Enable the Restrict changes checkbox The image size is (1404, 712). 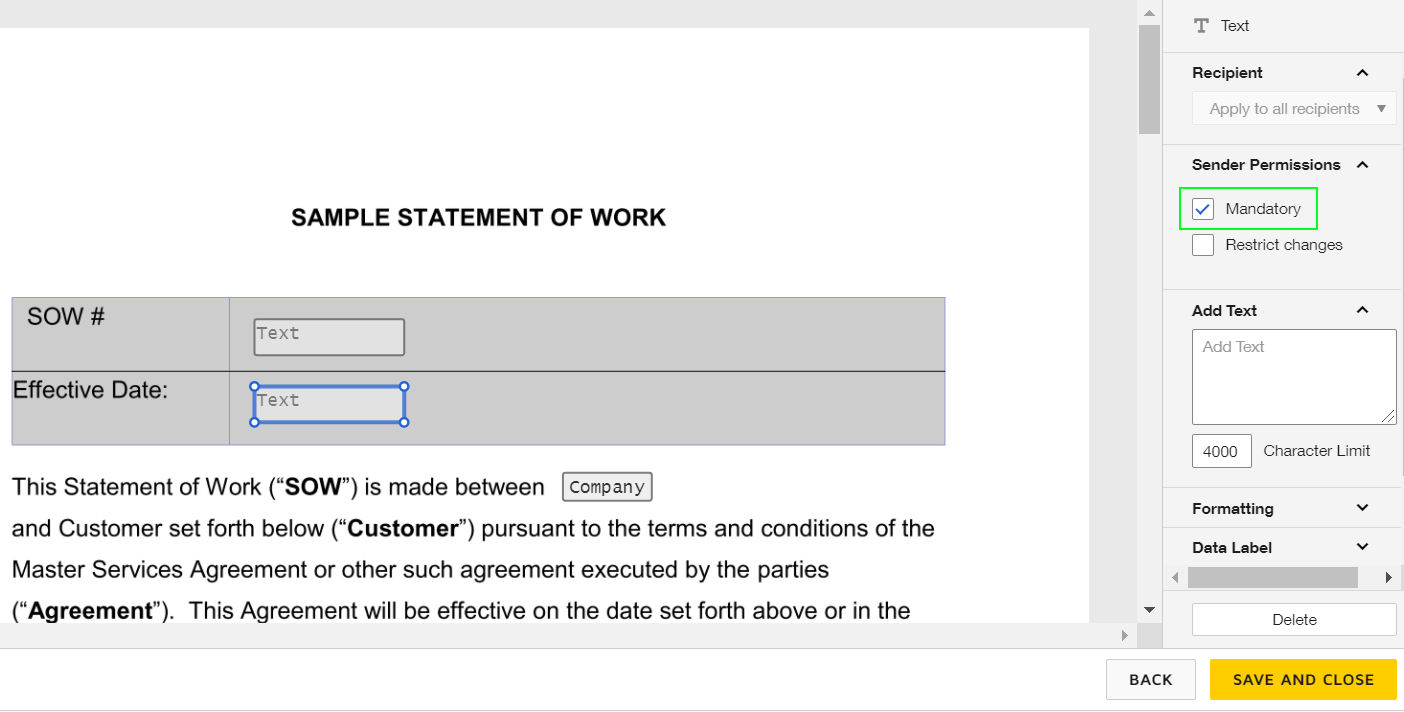(1202, 244)
